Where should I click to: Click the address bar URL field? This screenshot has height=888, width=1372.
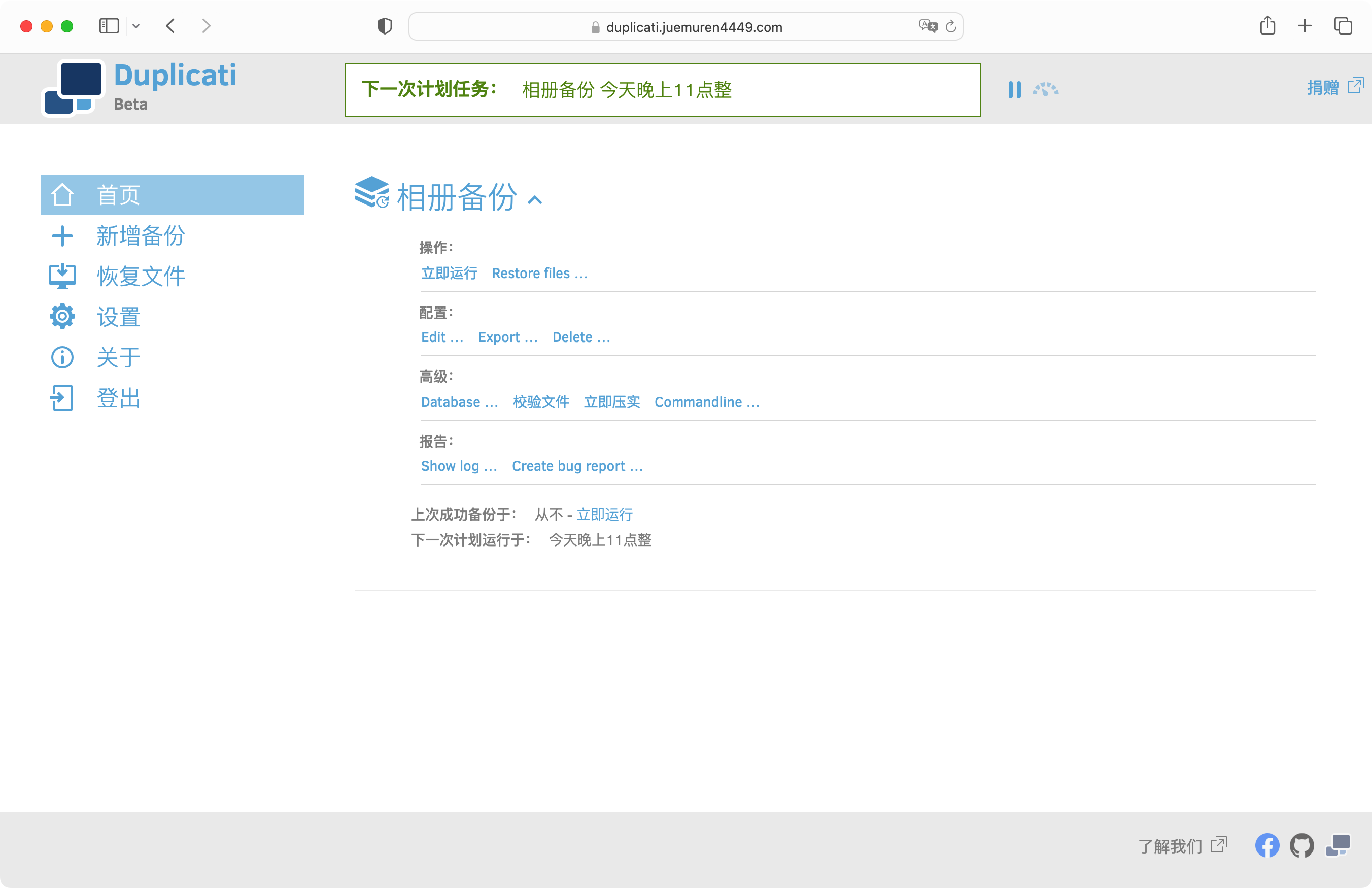[x=685, y=26]
